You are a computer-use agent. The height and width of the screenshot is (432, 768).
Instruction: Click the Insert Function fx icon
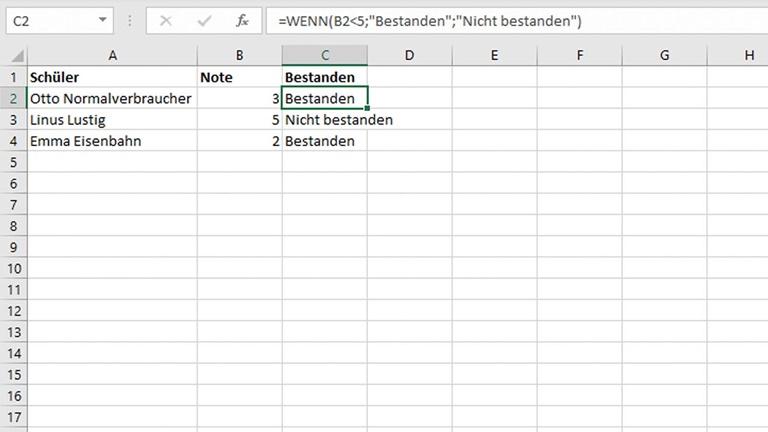pyautogui.click(x=241, y=21)
